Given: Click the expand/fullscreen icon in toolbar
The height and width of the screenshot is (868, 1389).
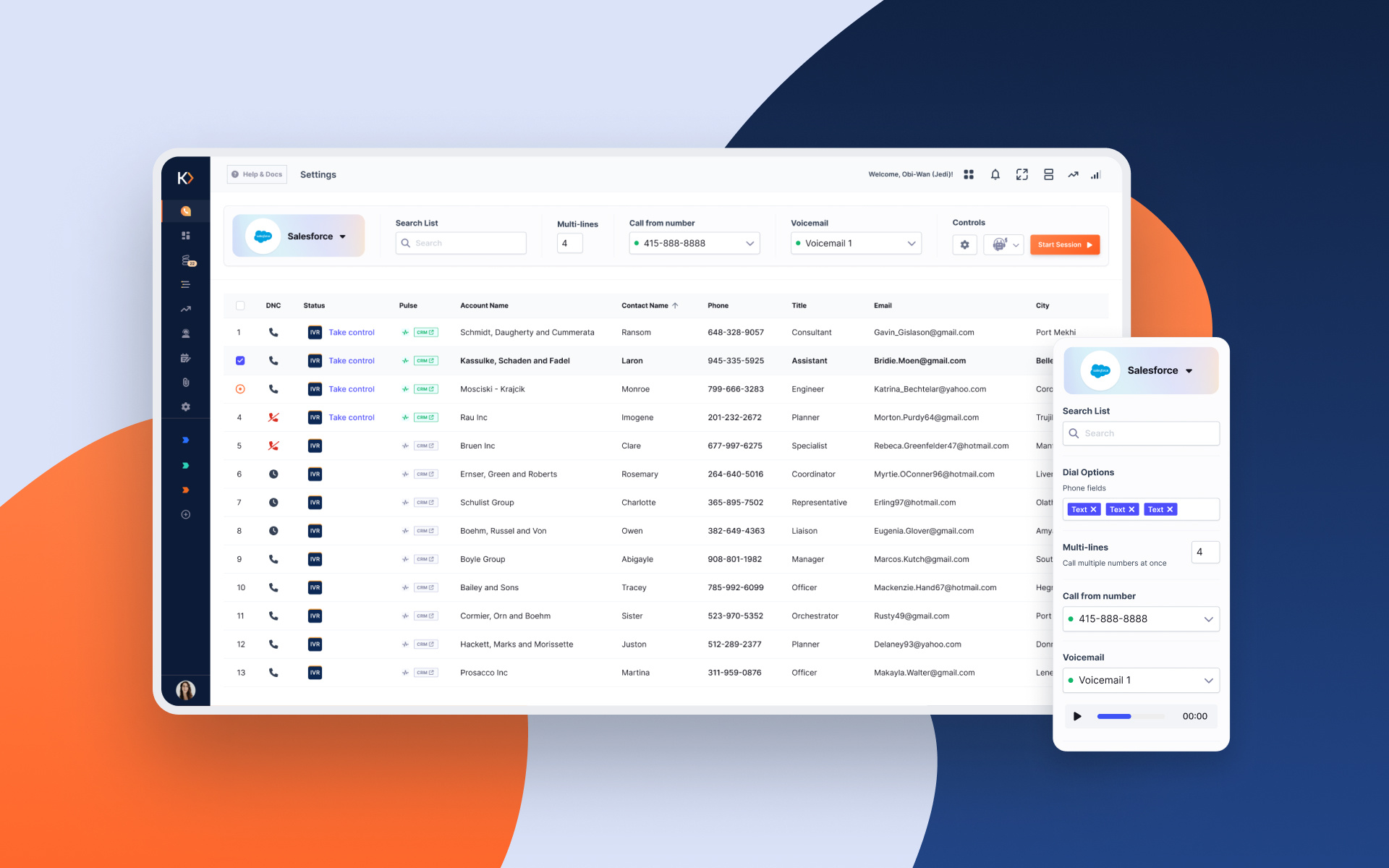Looking at the screenshot, I should 1021,175.
